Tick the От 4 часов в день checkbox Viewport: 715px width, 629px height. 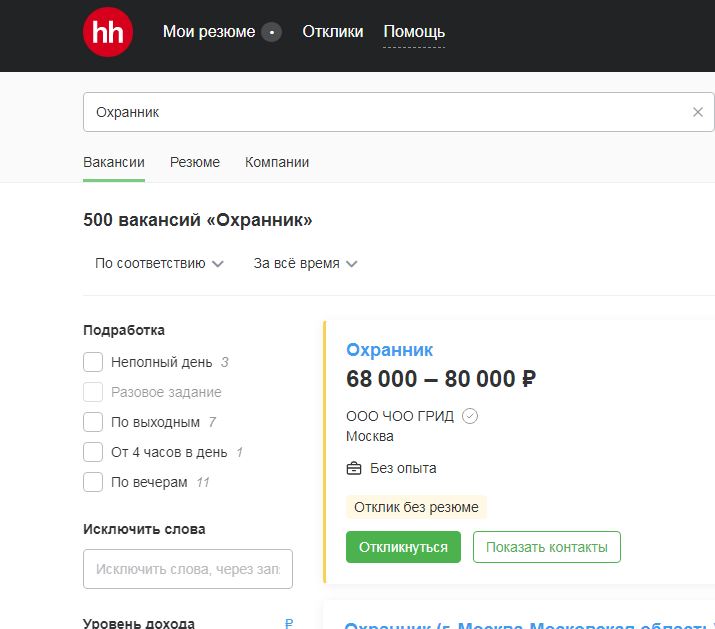point(93,452)
